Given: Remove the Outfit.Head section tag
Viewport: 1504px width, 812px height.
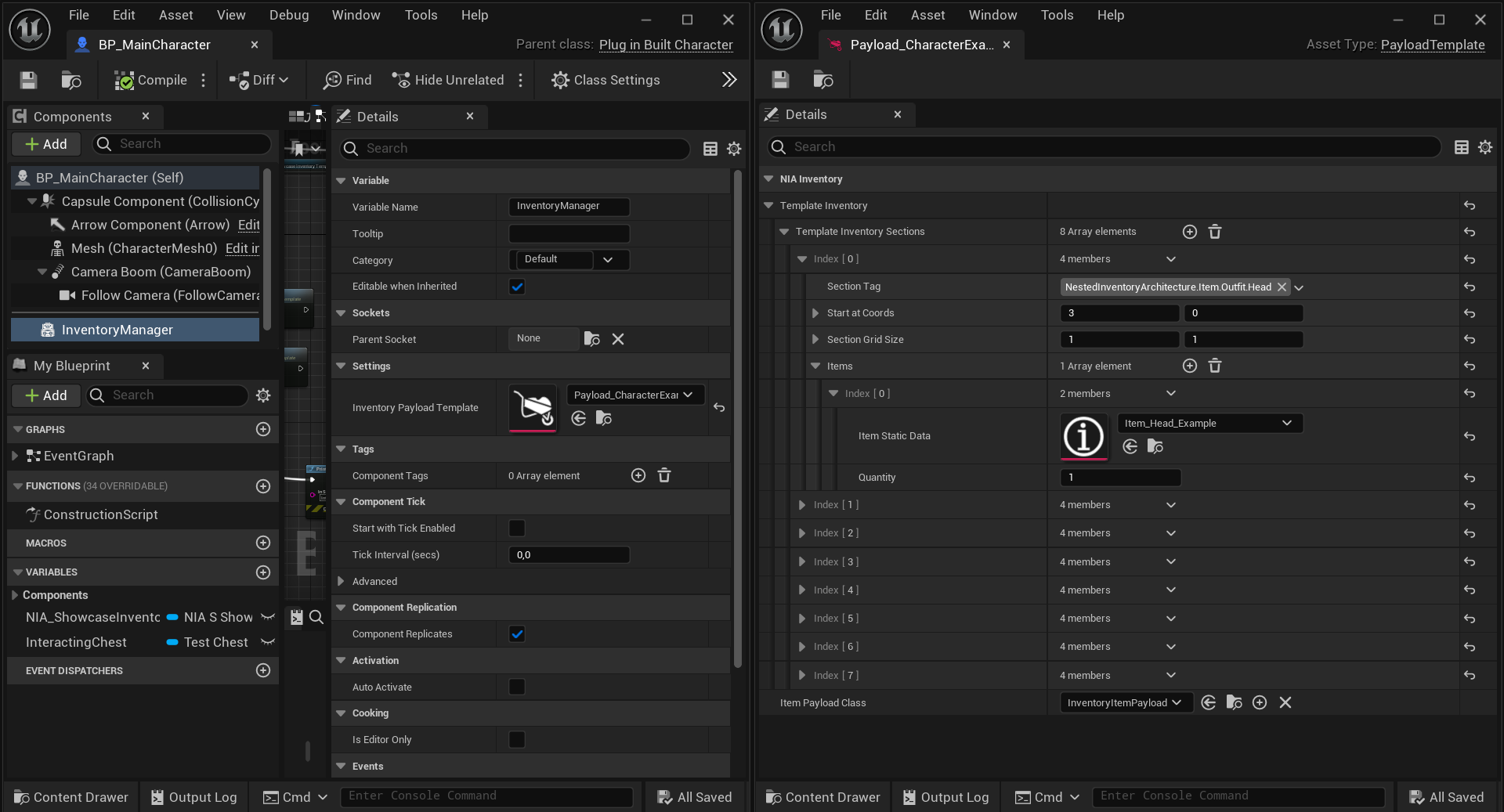Looking at the screenshot, I should [1282, 287].
